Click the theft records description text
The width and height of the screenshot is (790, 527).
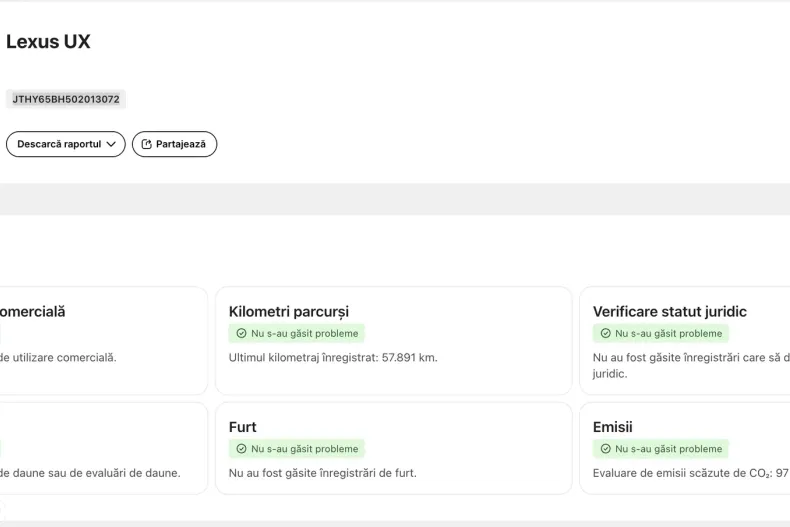[322, 473]
